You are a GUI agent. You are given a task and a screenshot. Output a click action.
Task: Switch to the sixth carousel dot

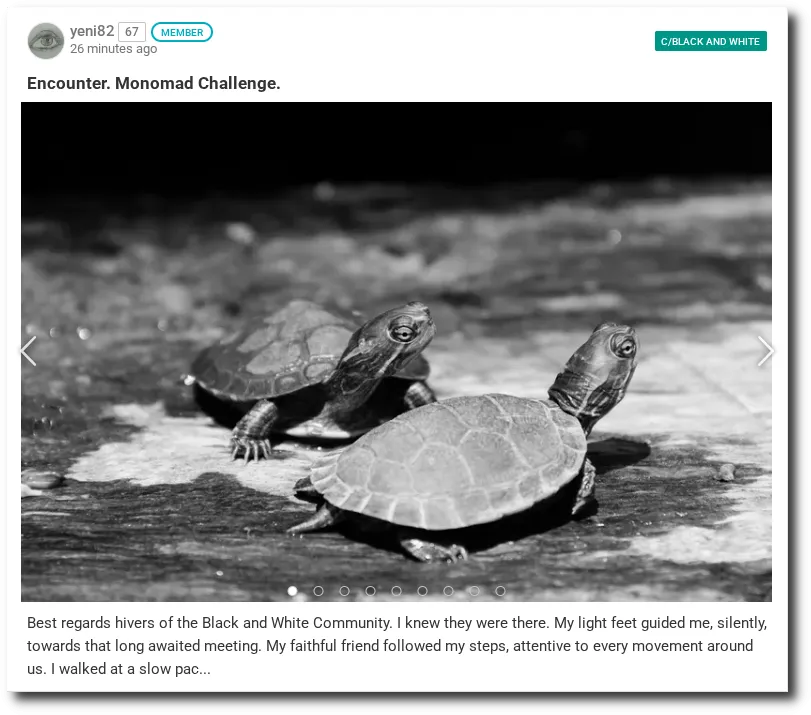tap(423, 591)
